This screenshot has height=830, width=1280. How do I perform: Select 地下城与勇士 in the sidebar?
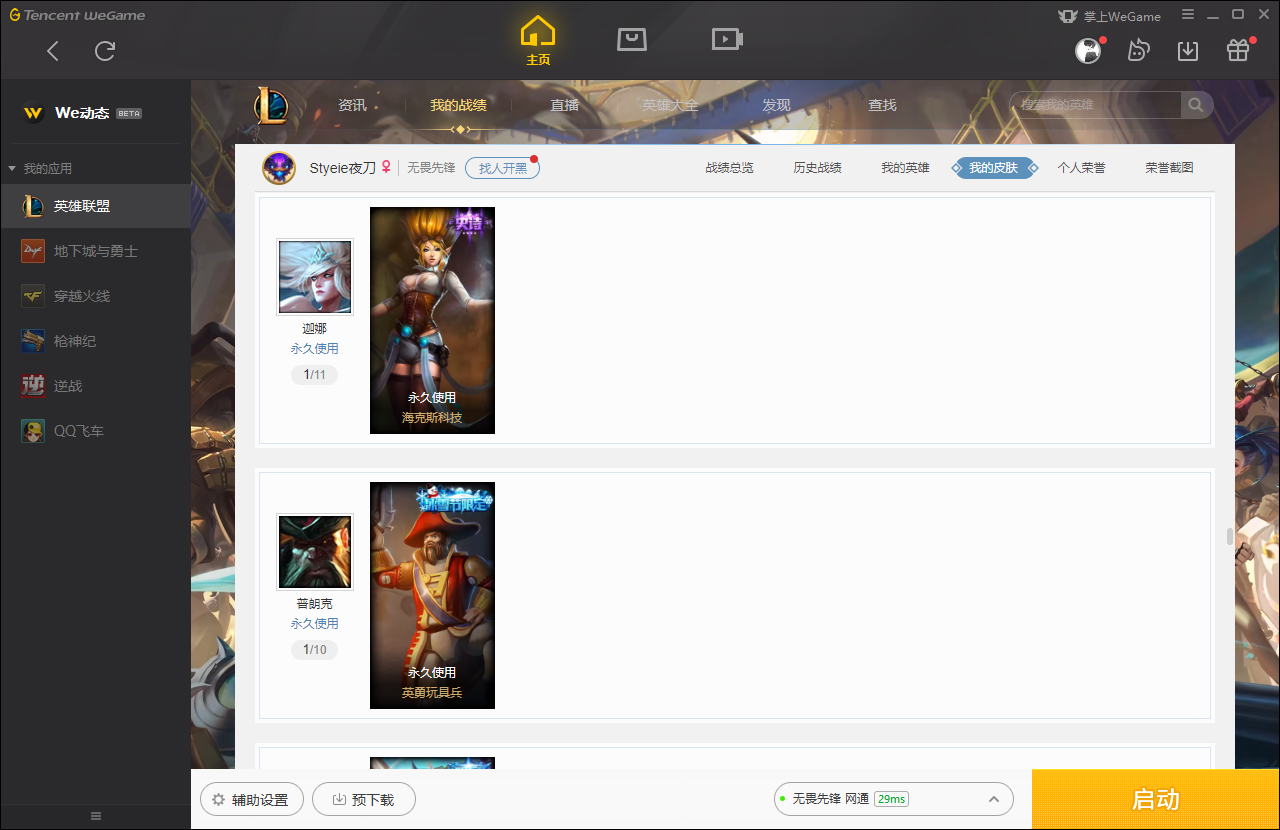[x=95, y=251]
